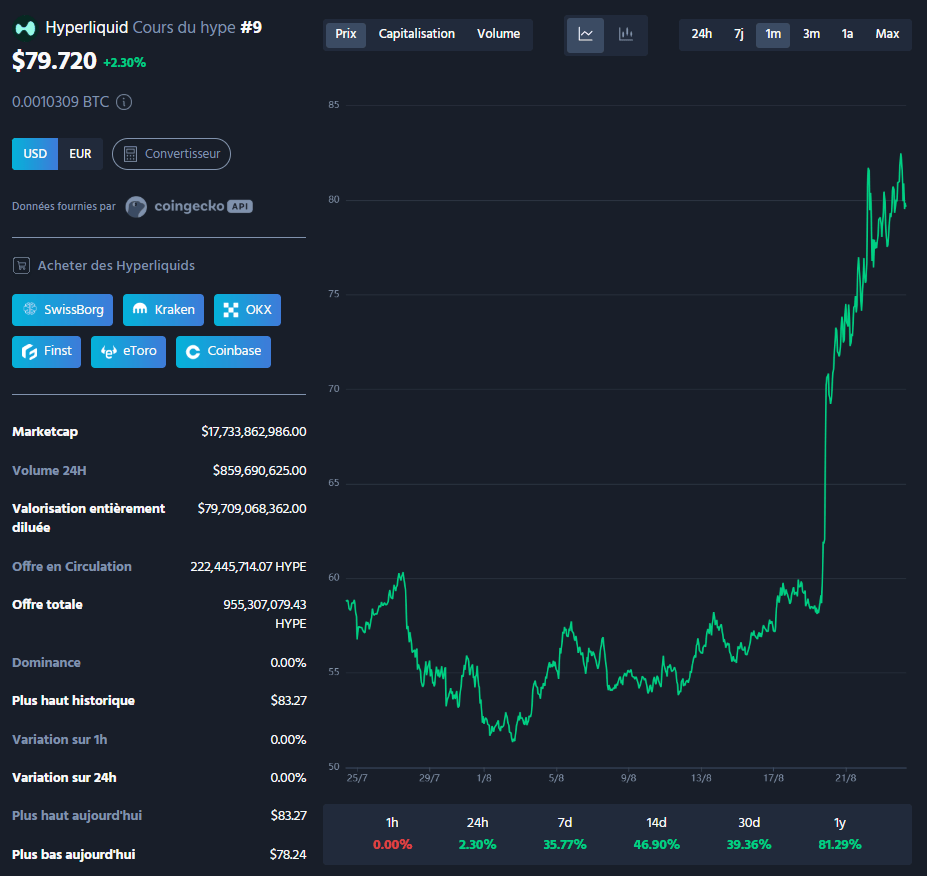927x876 pixels.
Task: Click the 955,307,079.43 HYPE total supply
Action: 265,614
